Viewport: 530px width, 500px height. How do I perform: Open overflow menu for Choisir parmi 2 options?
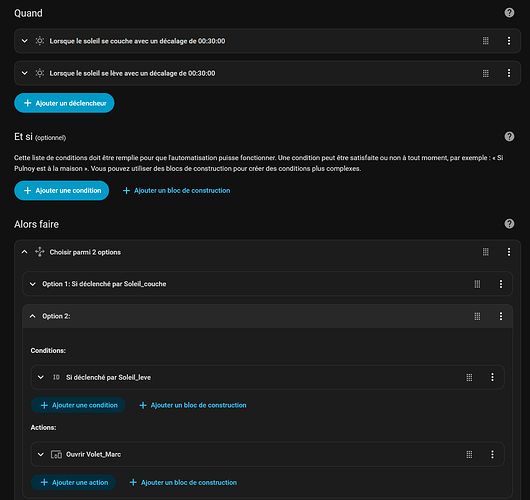[509, 252]
